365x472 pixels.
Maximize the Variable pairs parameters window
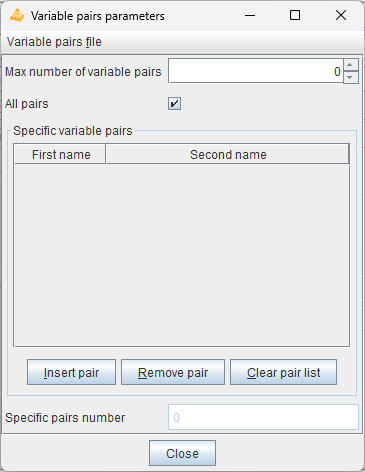pyautogui.click(x=295, y=15)
